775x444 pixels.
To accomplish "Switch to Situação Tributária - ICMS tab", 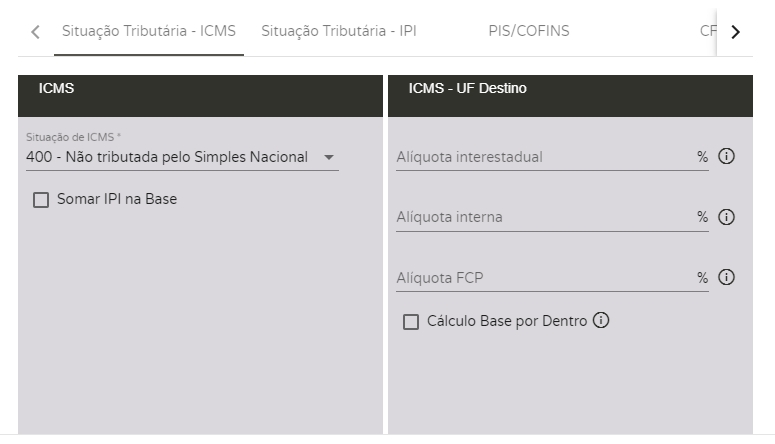I will pyautogui.click(x=148, y=31).
